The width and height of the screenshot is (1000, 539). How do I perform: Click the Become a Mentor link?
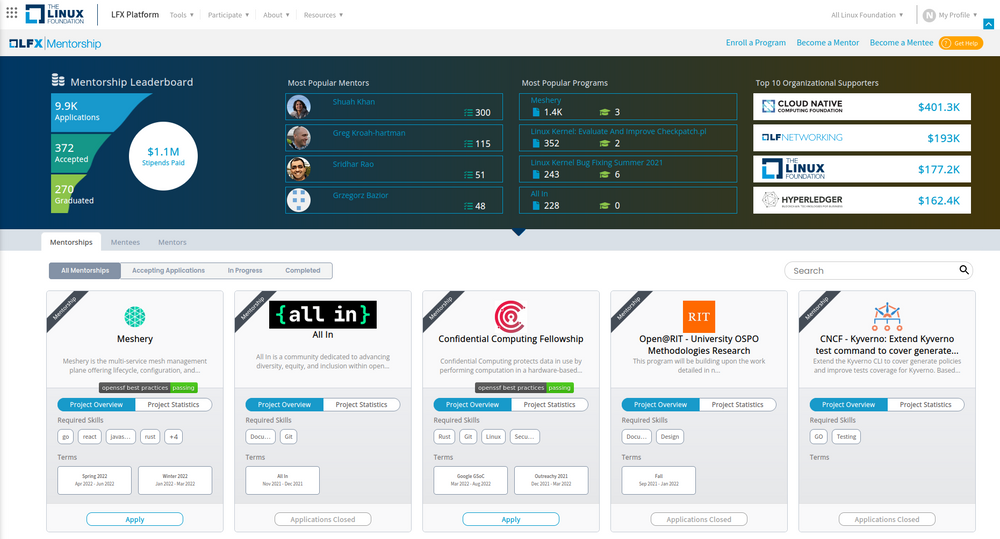[827, 43]
